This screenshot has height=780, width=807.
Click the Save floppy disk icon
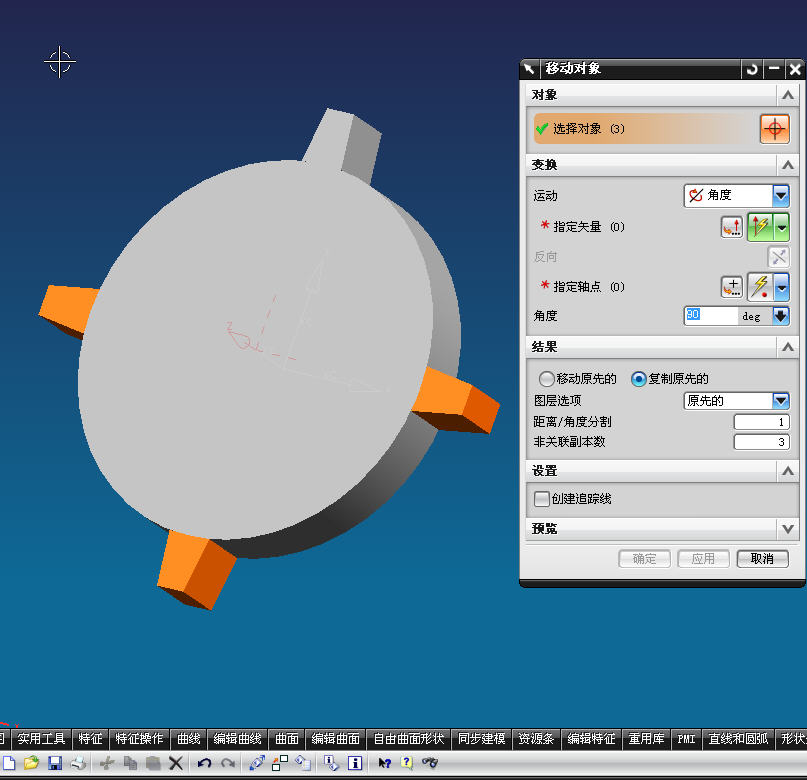pyautogui.click(x=55, y=763)
